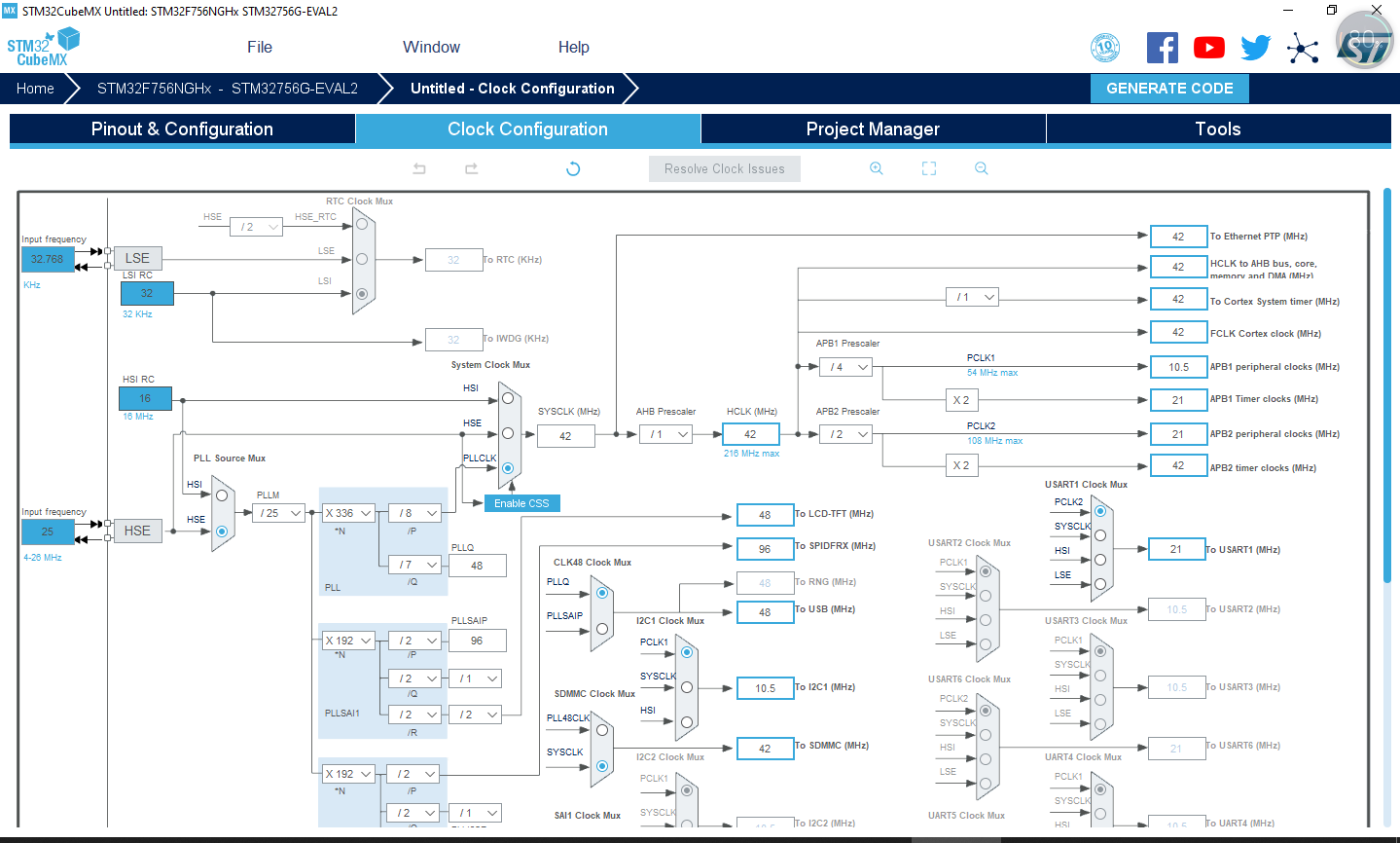Open the Twitter icon link
Screen dimensions: 1400x843
point(1255,48)
